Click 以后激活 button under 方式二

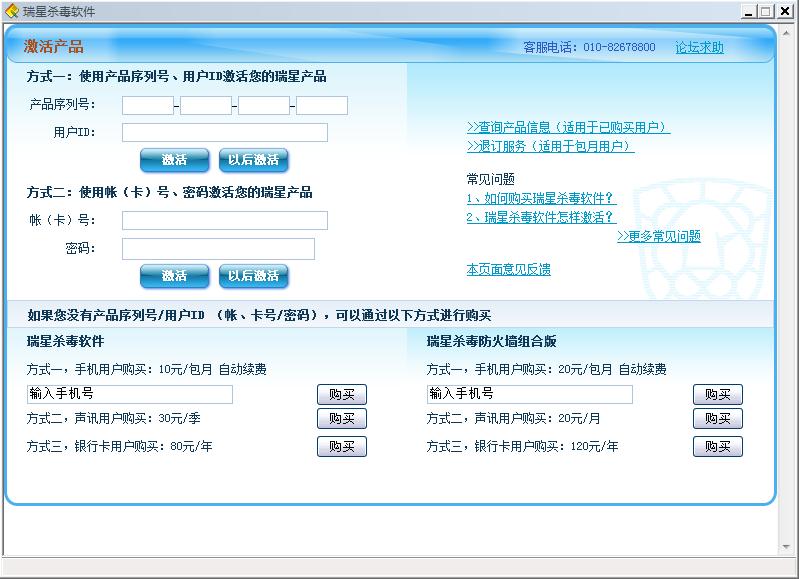[253, 276]
